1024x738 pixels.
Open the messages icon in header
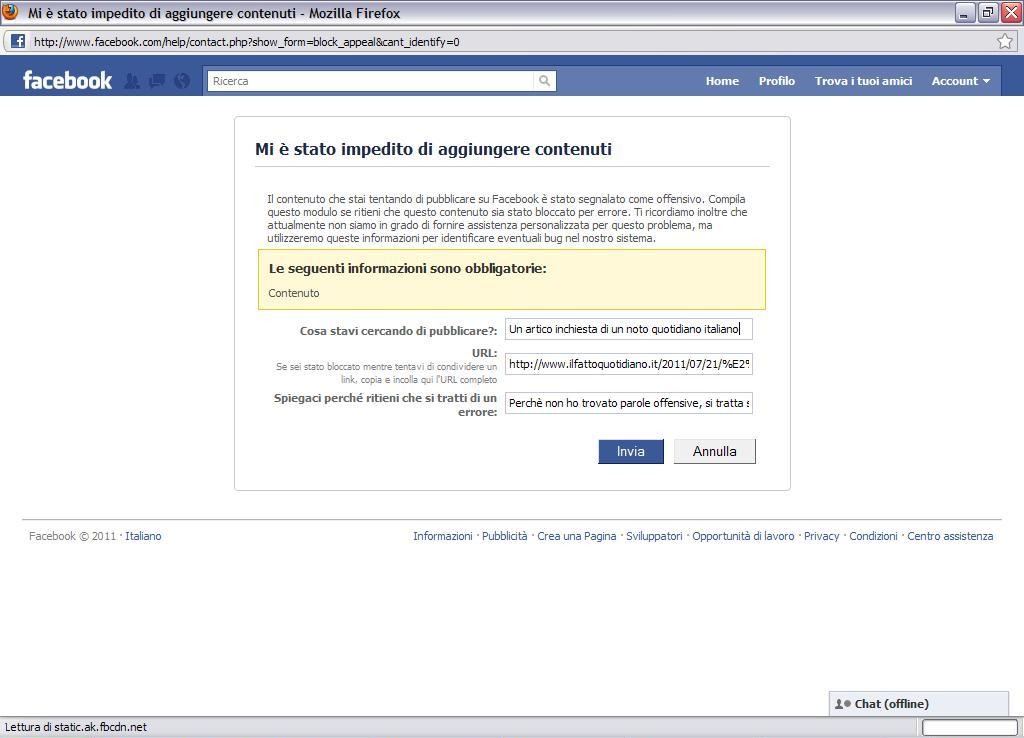click(x=157, y=81)
